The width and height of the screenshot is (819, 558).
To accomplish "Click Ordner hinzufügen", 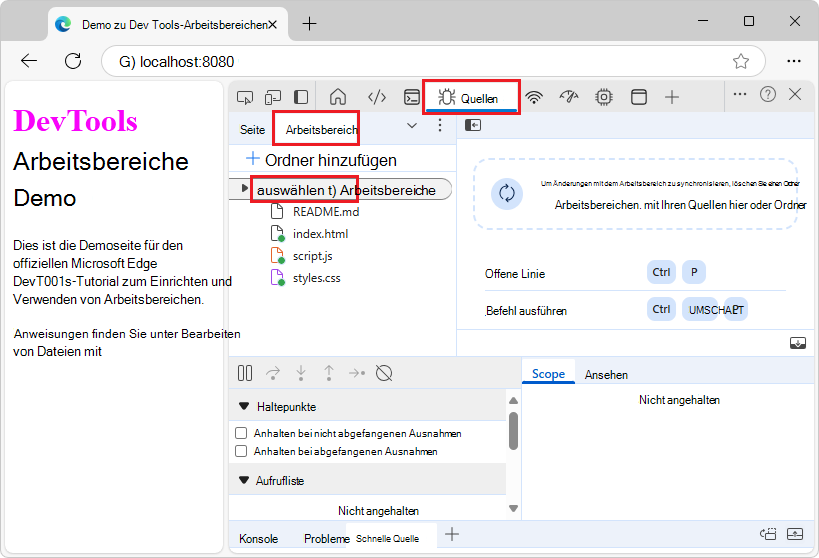I will (x=321, y=160).
